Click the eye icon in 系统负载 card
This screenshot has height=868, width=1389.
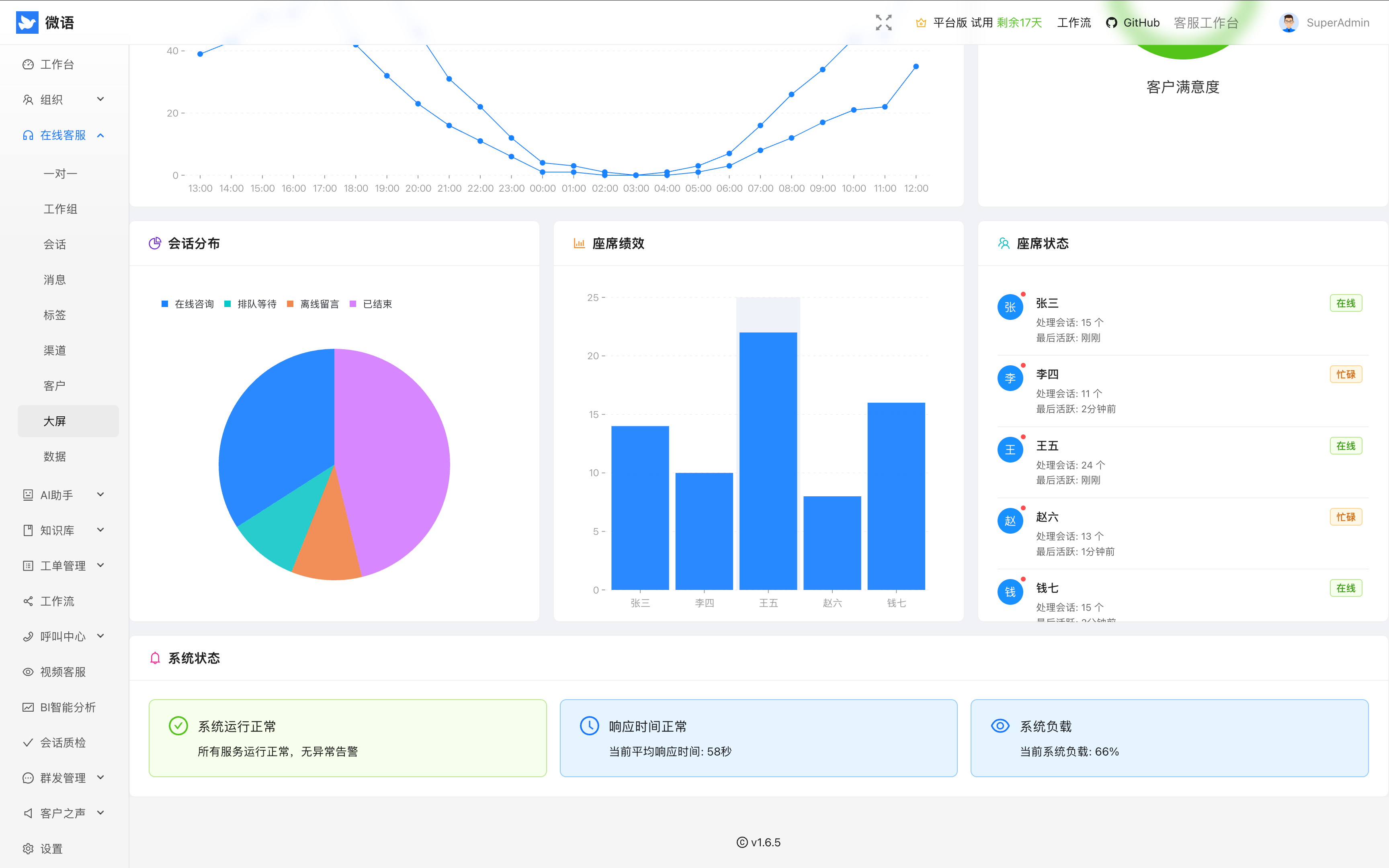click(x=1000, y=726)
